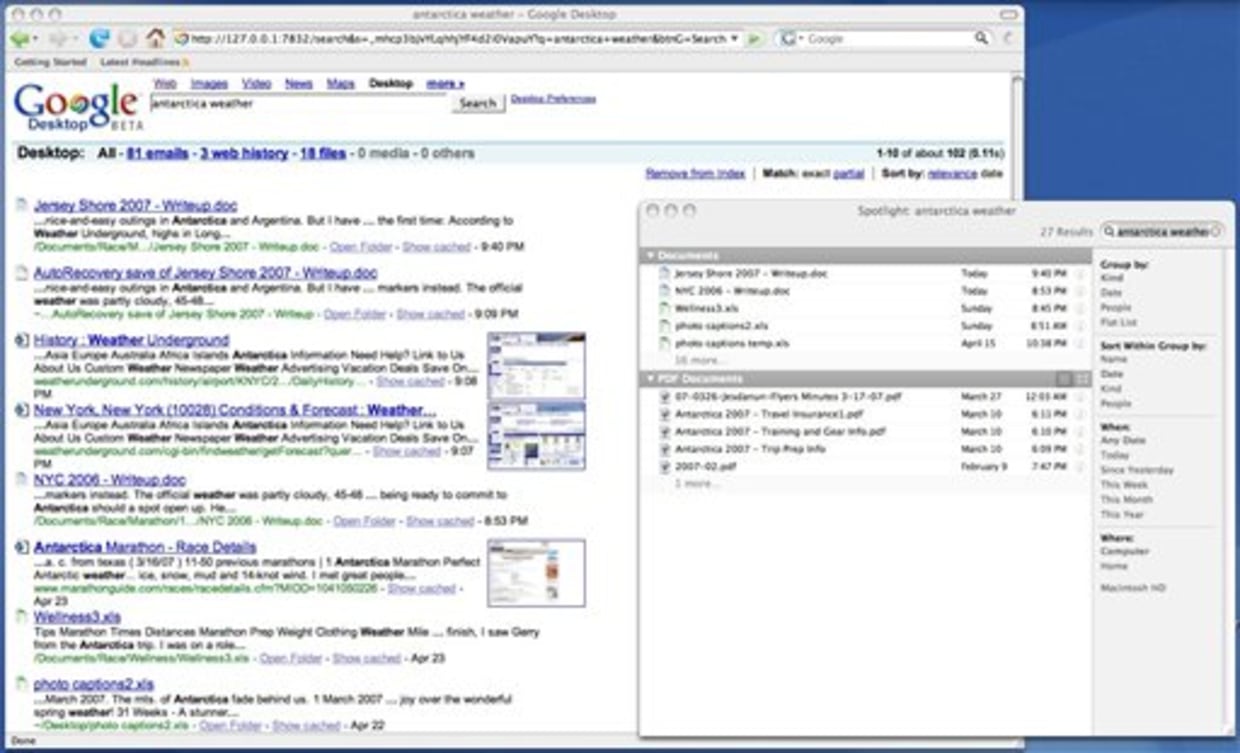
Task: Group Spotlight results by People
Action: (x=1116, y=308)
